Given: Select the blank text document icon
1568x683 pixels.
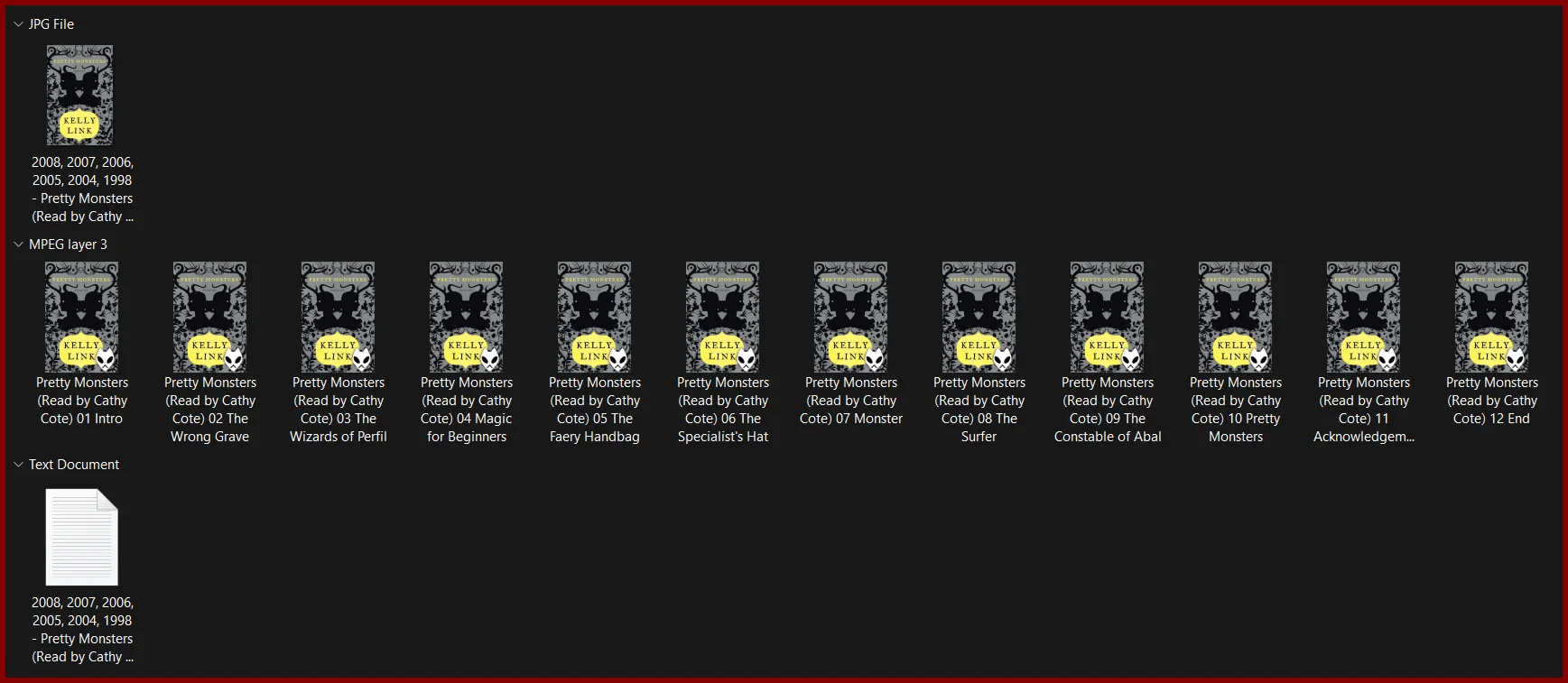Looking at the screenshot, I should tap(82, 537).
